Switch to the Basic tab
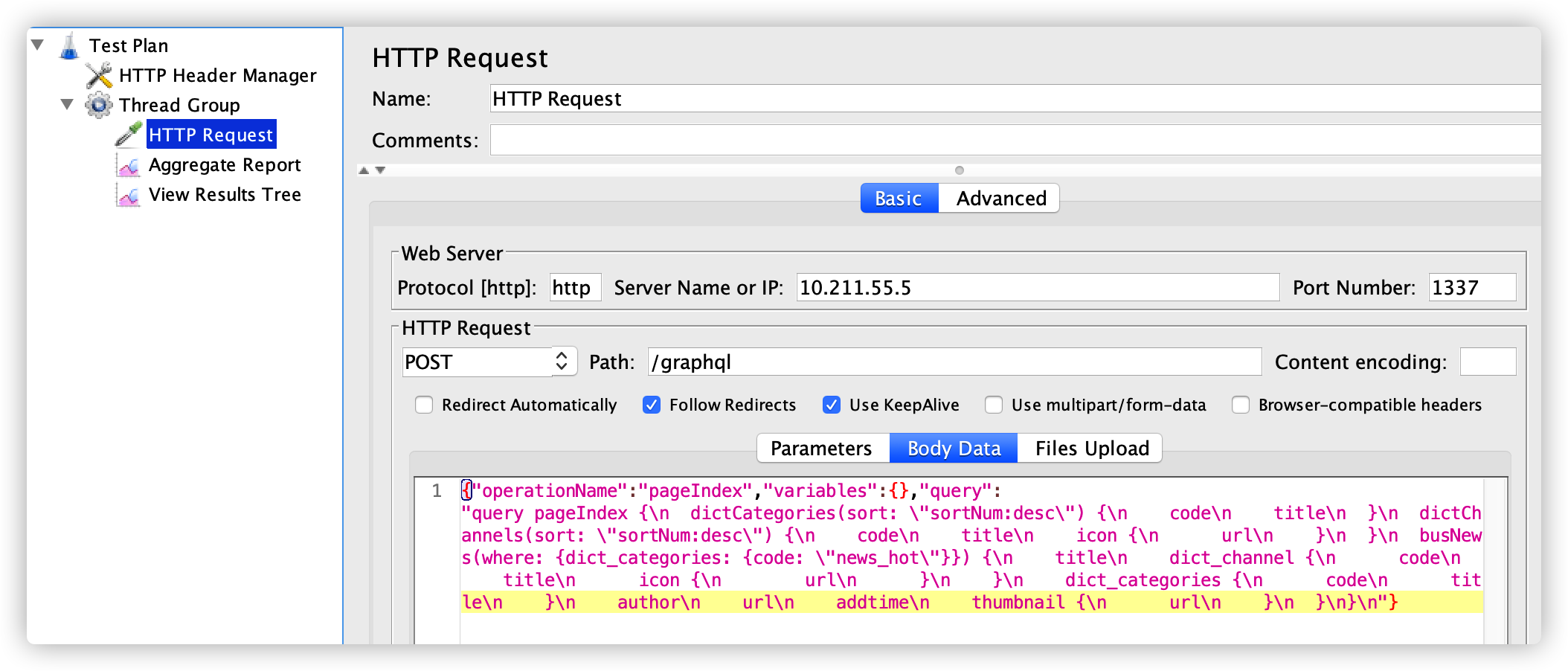1568x671 pixels. click(x=899, y=199)
